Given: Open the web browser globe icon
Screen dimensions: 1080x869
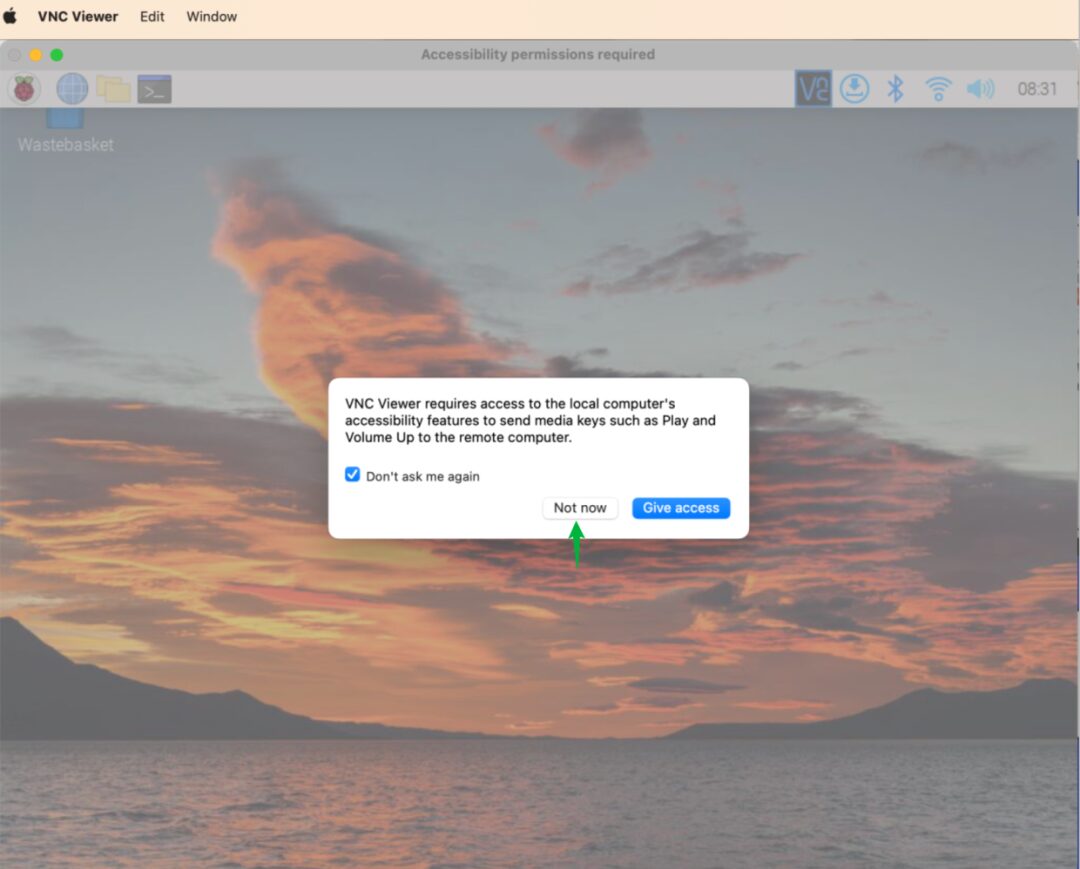Looking at the screenshot, I should coord(72,89).
